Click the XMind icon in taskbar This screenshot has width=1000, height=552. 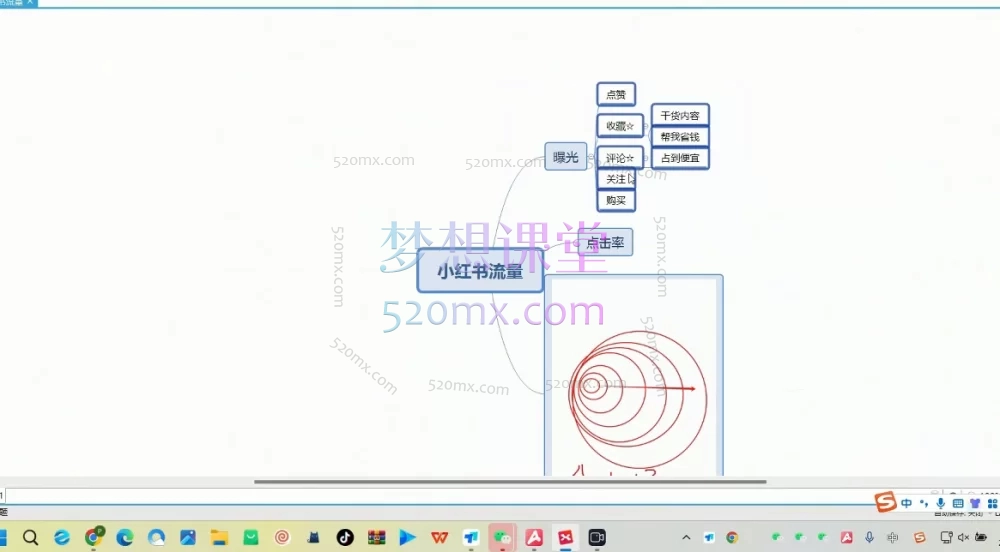[x=565, y=538]
